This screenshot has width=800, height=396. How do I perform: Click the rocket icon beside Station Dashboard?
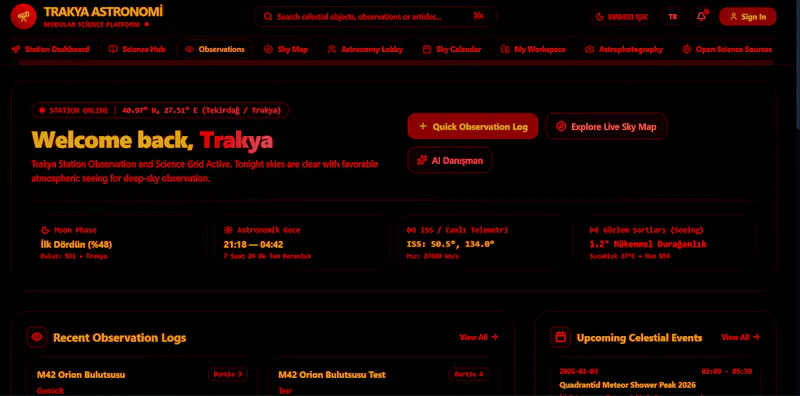tap(16, 50)
